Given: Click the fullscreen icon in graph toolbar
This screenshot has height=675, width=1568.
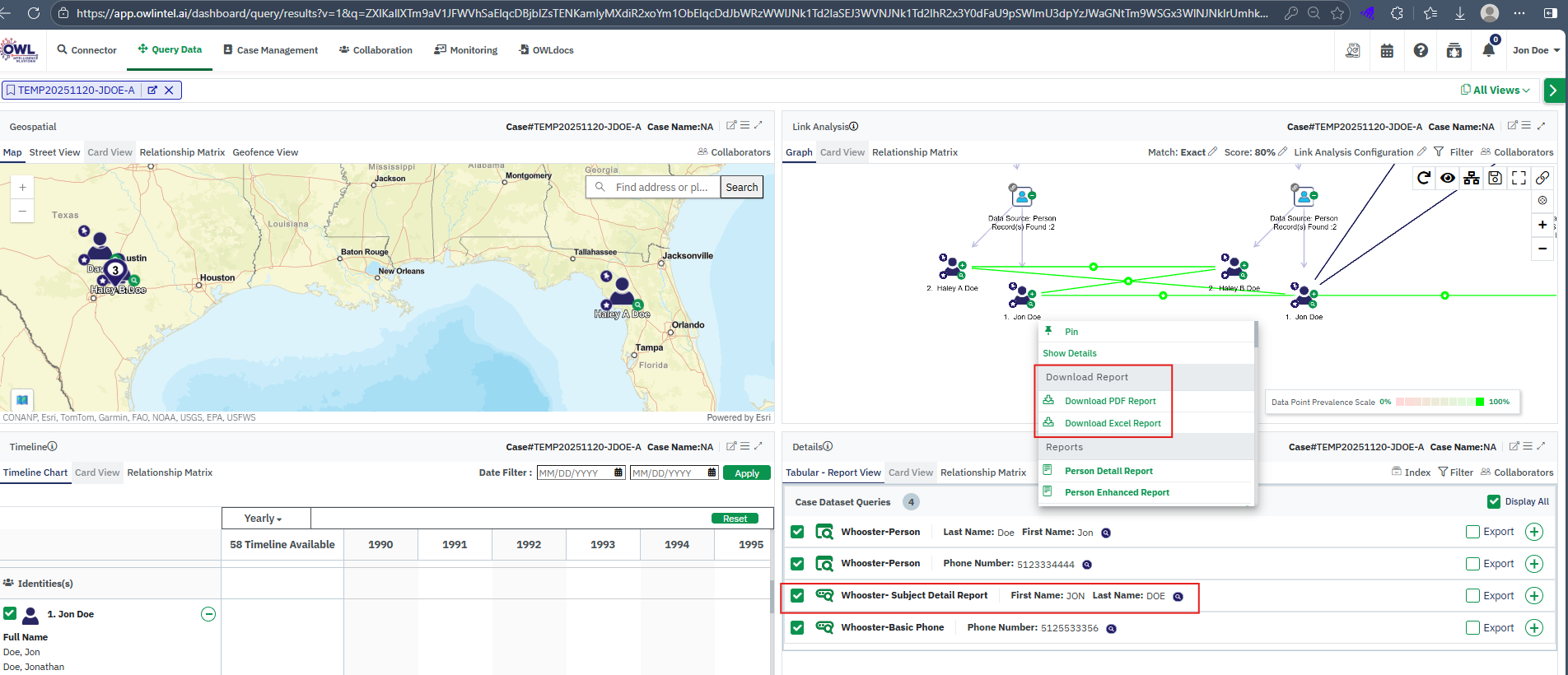Looking at the screenshot, I should (x=1519, y=178).
